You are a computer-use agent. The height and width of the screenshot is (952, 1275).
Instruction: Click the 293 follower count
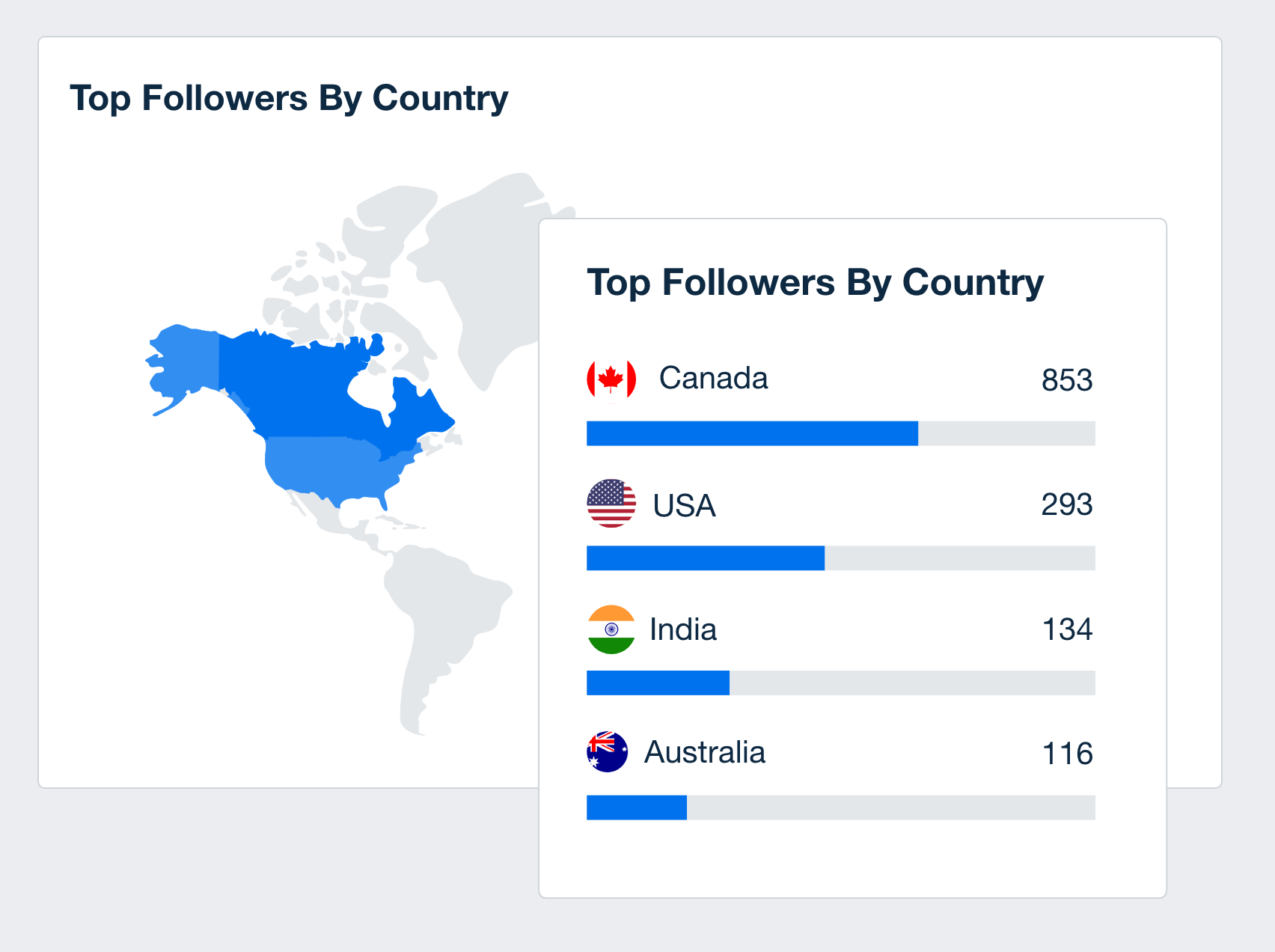1067,504
